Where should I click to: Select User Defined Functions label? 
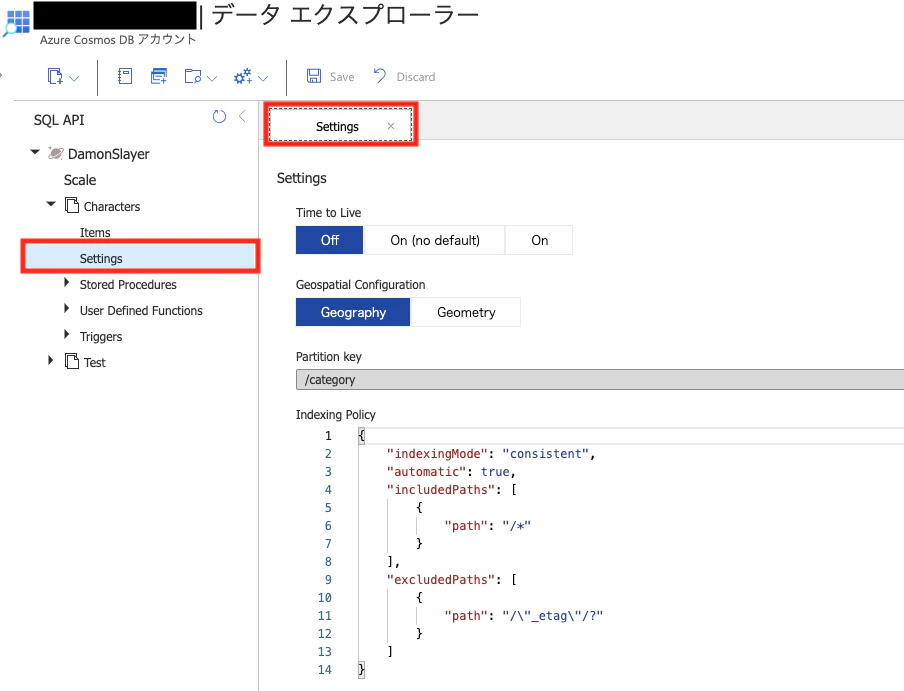point(141,310)
